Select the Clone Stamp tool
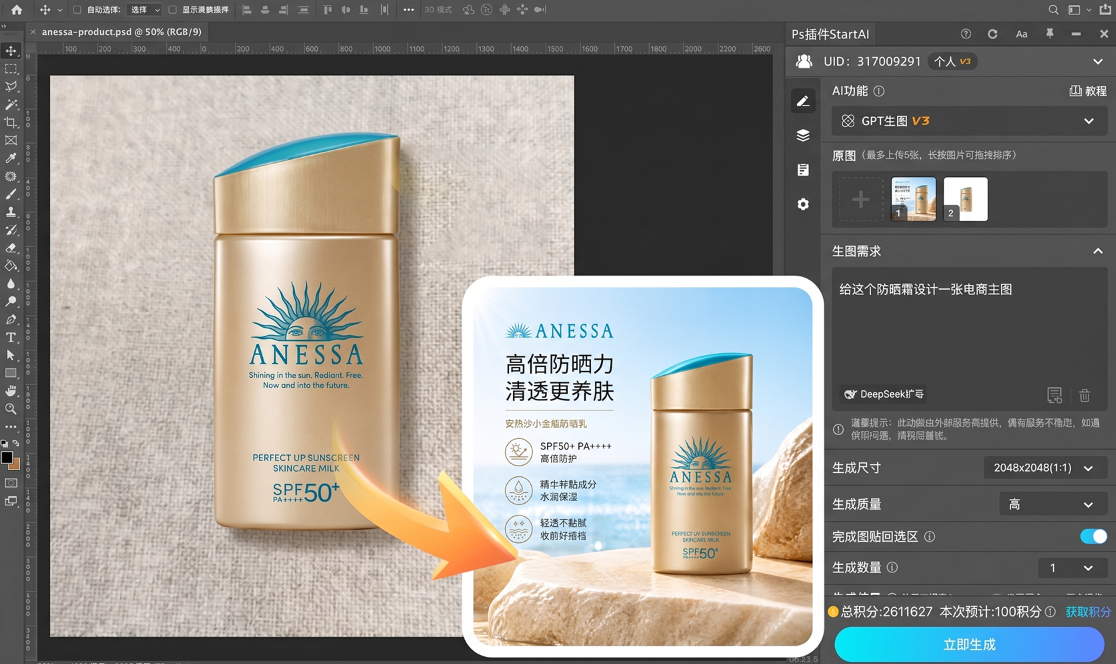1116x664 pixels. (x=11, y=212)
